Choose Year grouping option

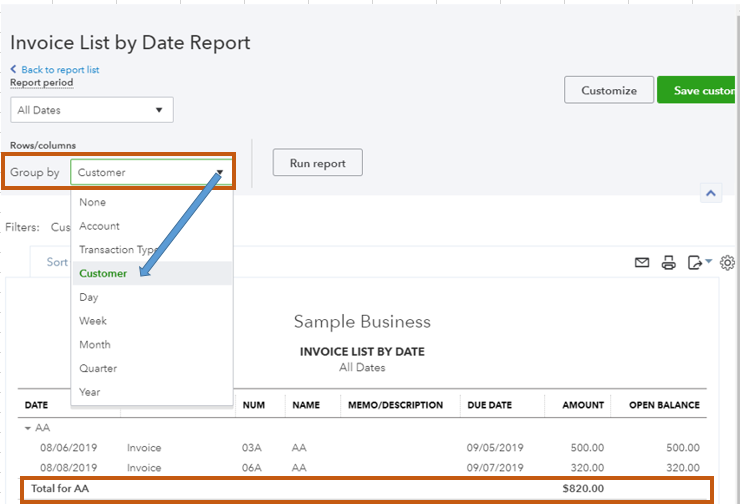90,392
